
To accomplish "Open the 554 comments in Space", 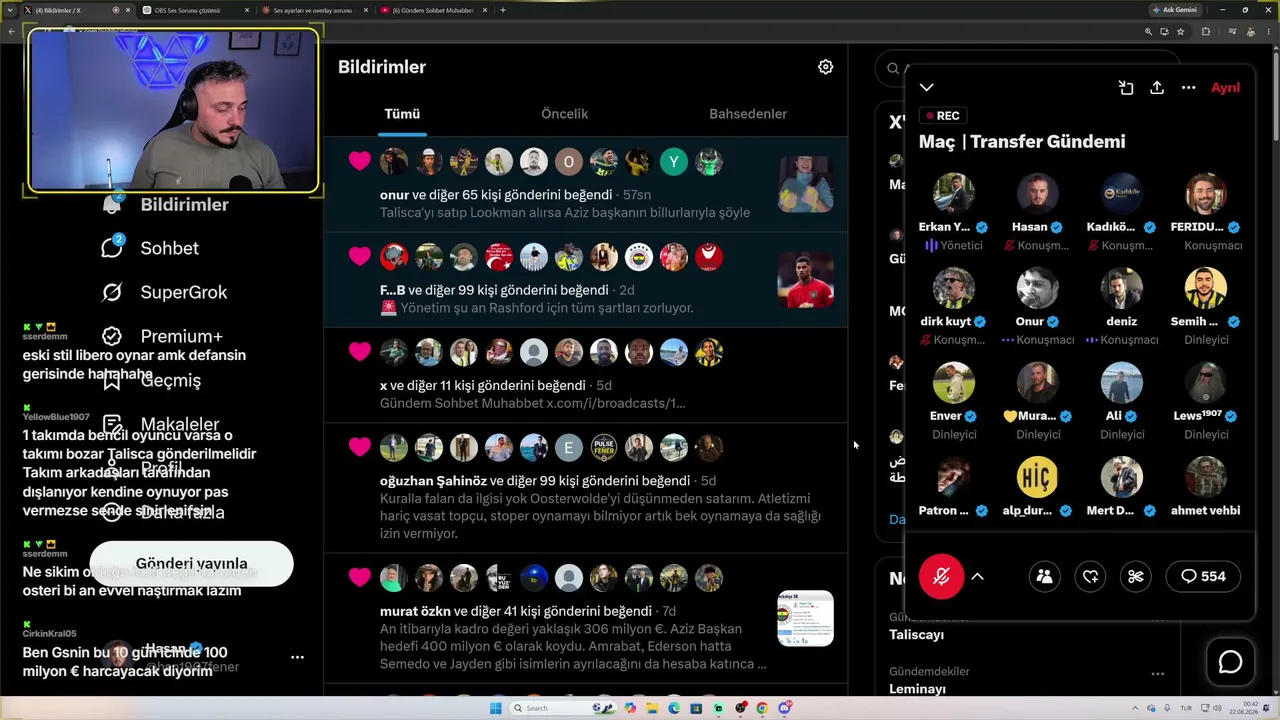I will 1203,576.
